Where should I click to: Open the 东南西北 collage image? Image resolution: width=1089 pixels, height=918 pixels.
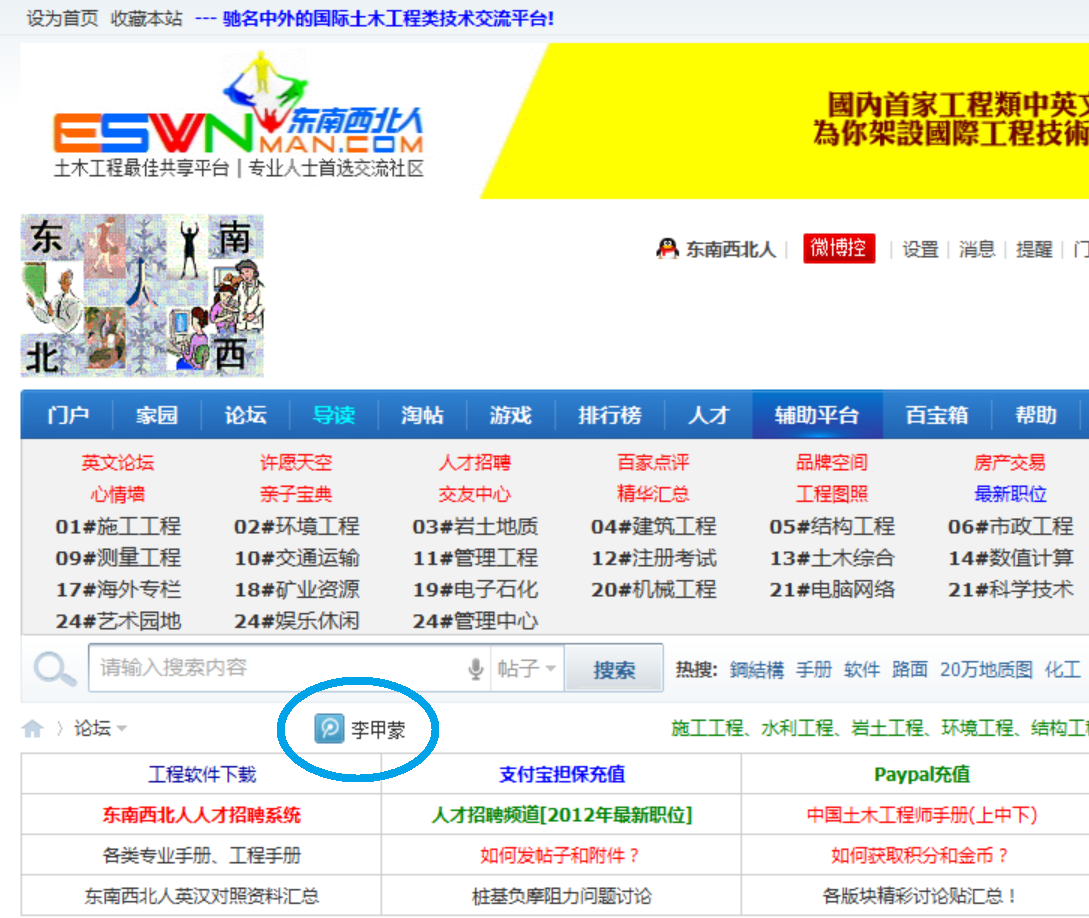(x=142, y=296)
